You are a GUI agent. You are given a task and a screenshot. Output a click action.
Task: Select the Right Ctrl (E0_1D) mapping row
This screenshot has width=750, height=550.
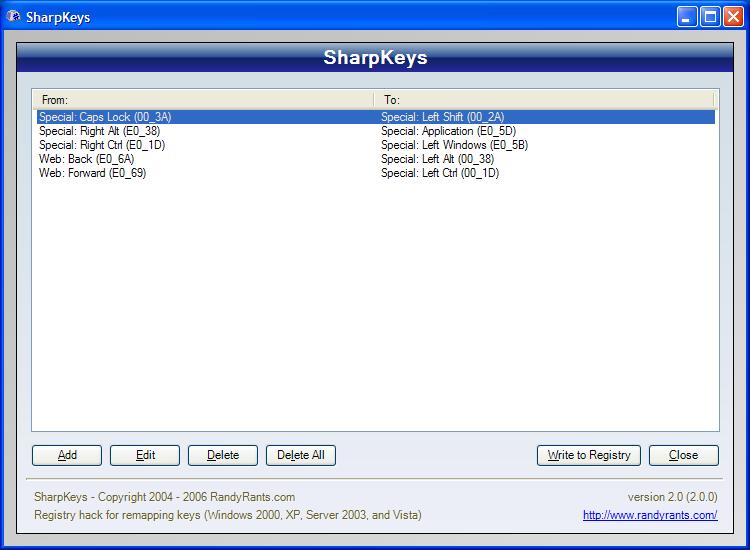[x=376, y=145]
